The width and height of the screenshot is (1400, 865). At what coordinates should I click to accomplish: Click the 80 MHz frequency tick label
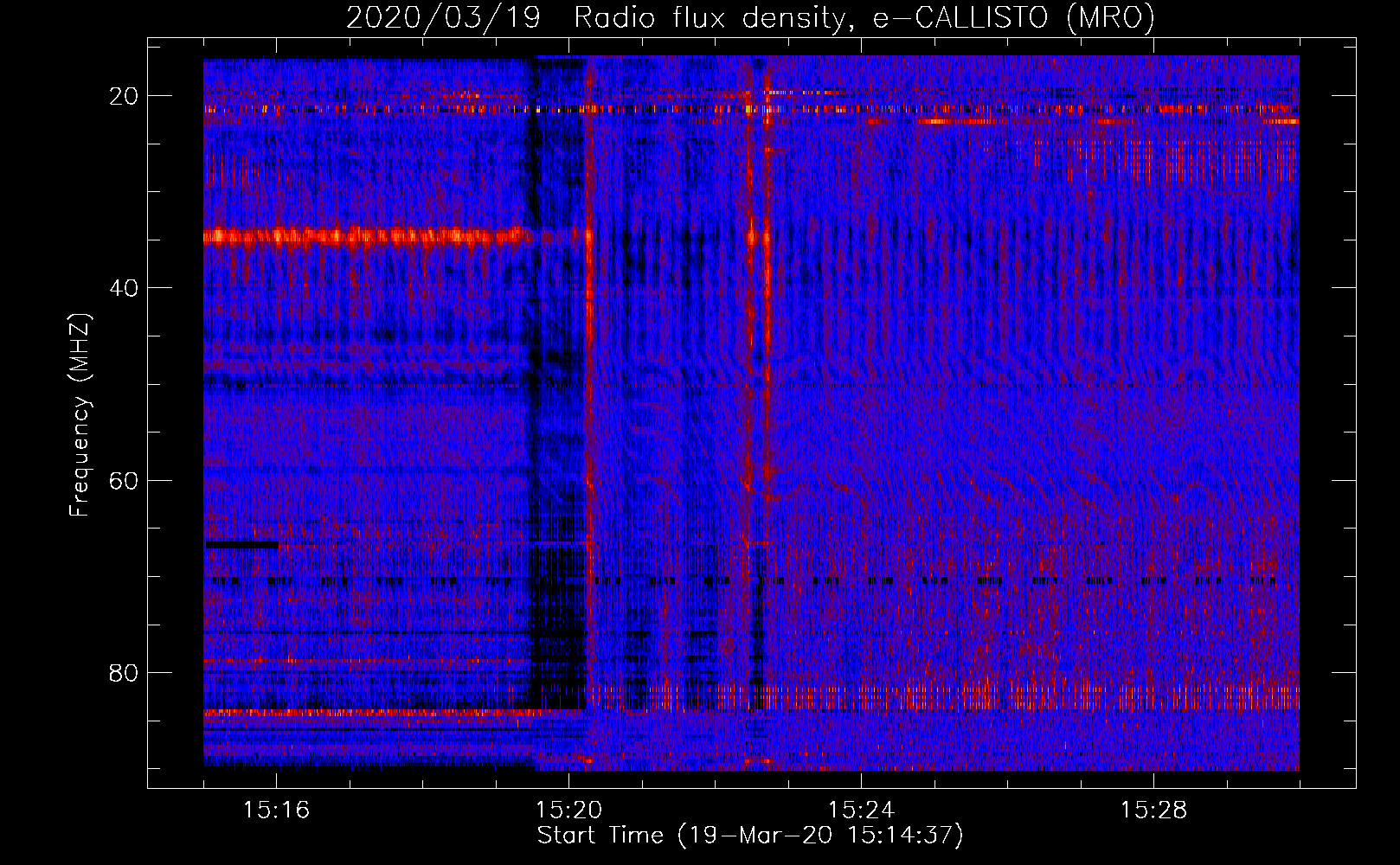[124, 672]
